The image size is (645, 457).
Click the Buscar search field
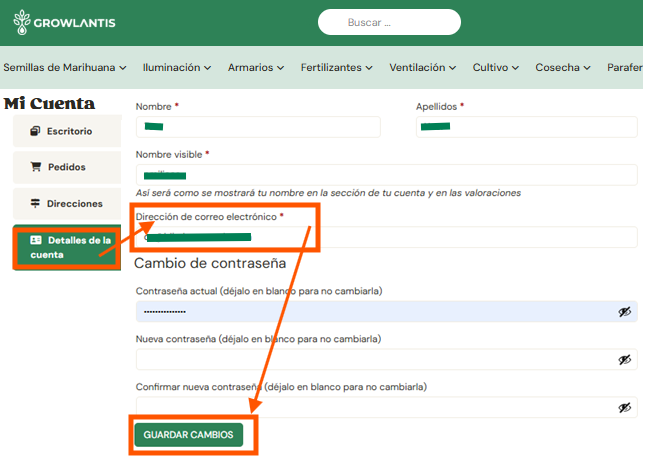click(389, 22)
